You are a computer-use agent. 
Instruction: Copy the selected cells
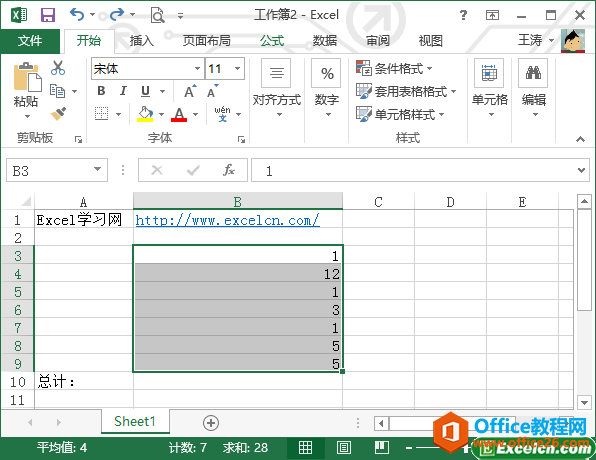[58, 91]
